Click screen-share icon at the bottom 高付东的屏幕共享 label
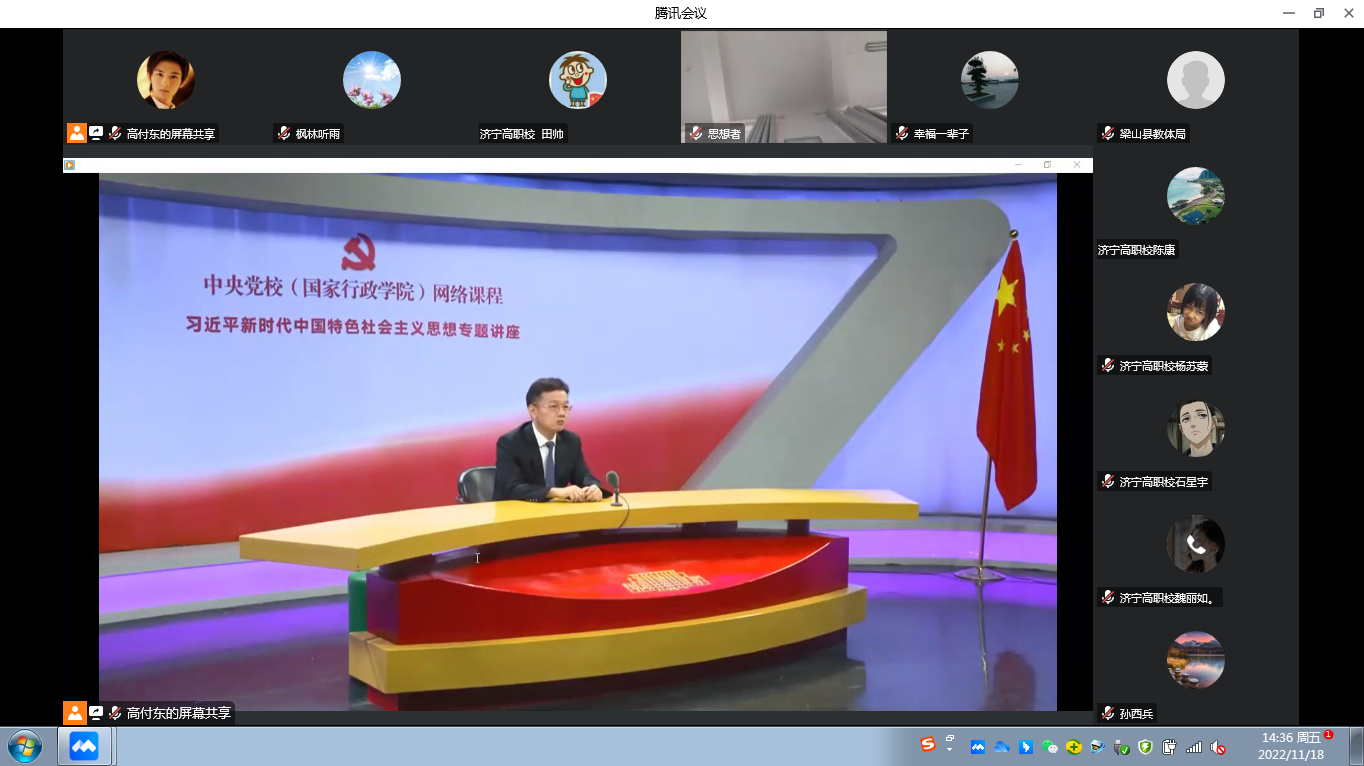Viewport: 1364px width, 766px height. coord(96,713)
